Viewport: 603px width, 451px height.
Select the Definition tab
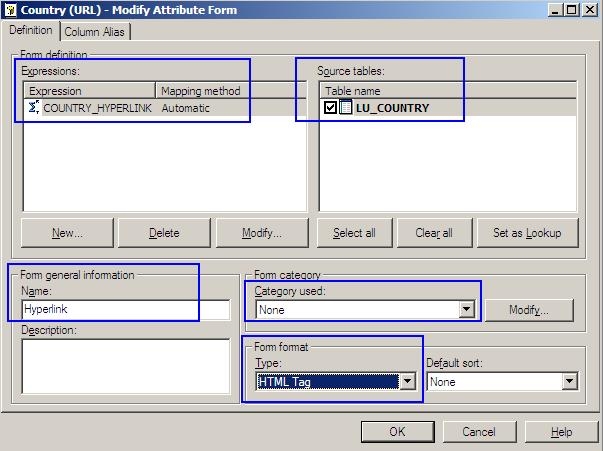pos(31,31)
